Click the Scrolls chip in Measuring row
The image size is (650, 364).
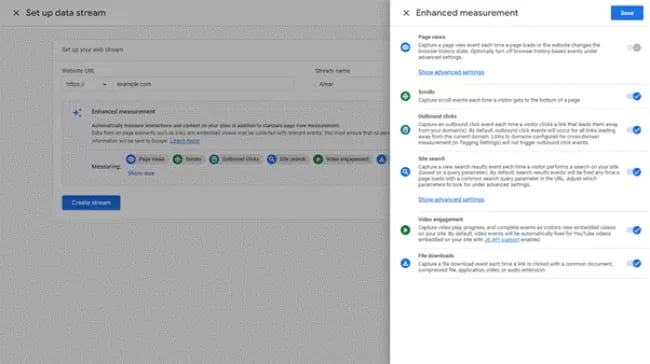click(188, 159)
